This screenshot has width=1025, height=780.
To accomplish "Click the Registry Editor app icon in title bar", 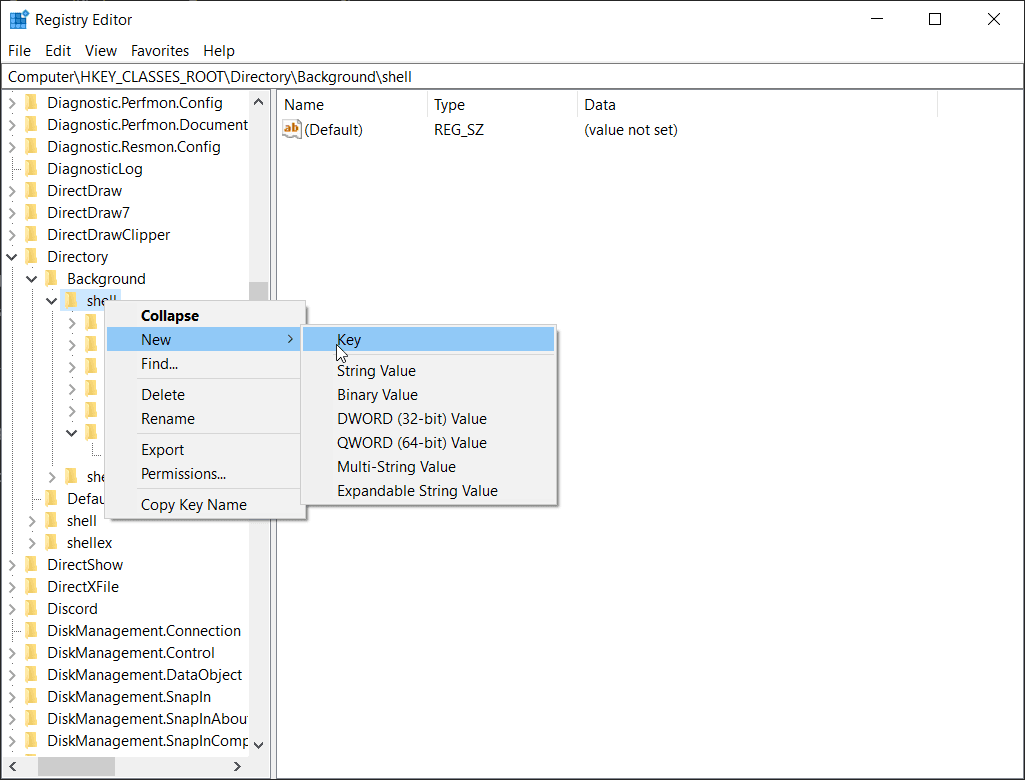I will click(x=18, y=20).
